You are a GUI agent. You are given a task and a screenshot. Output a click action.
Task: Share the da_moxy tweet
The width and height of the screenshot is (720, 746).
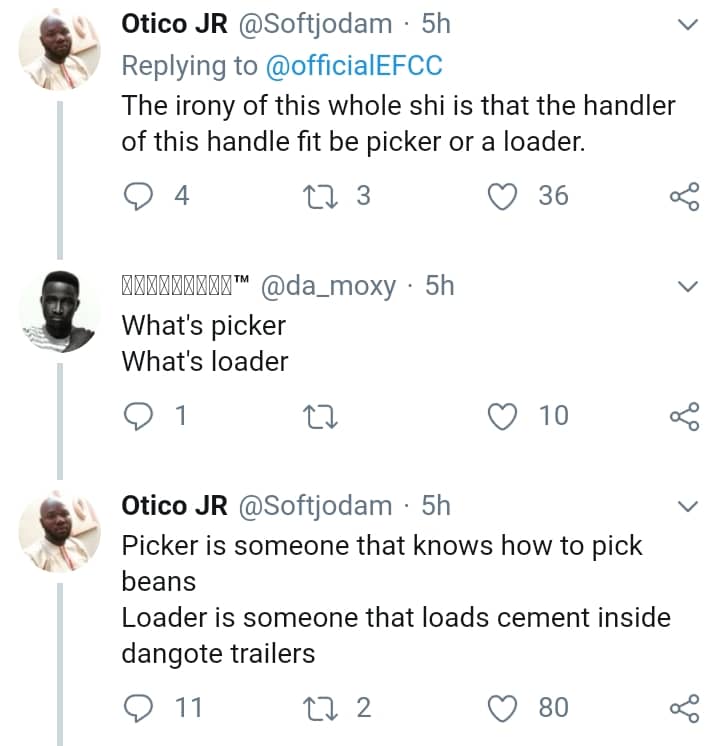coord(684,416)
